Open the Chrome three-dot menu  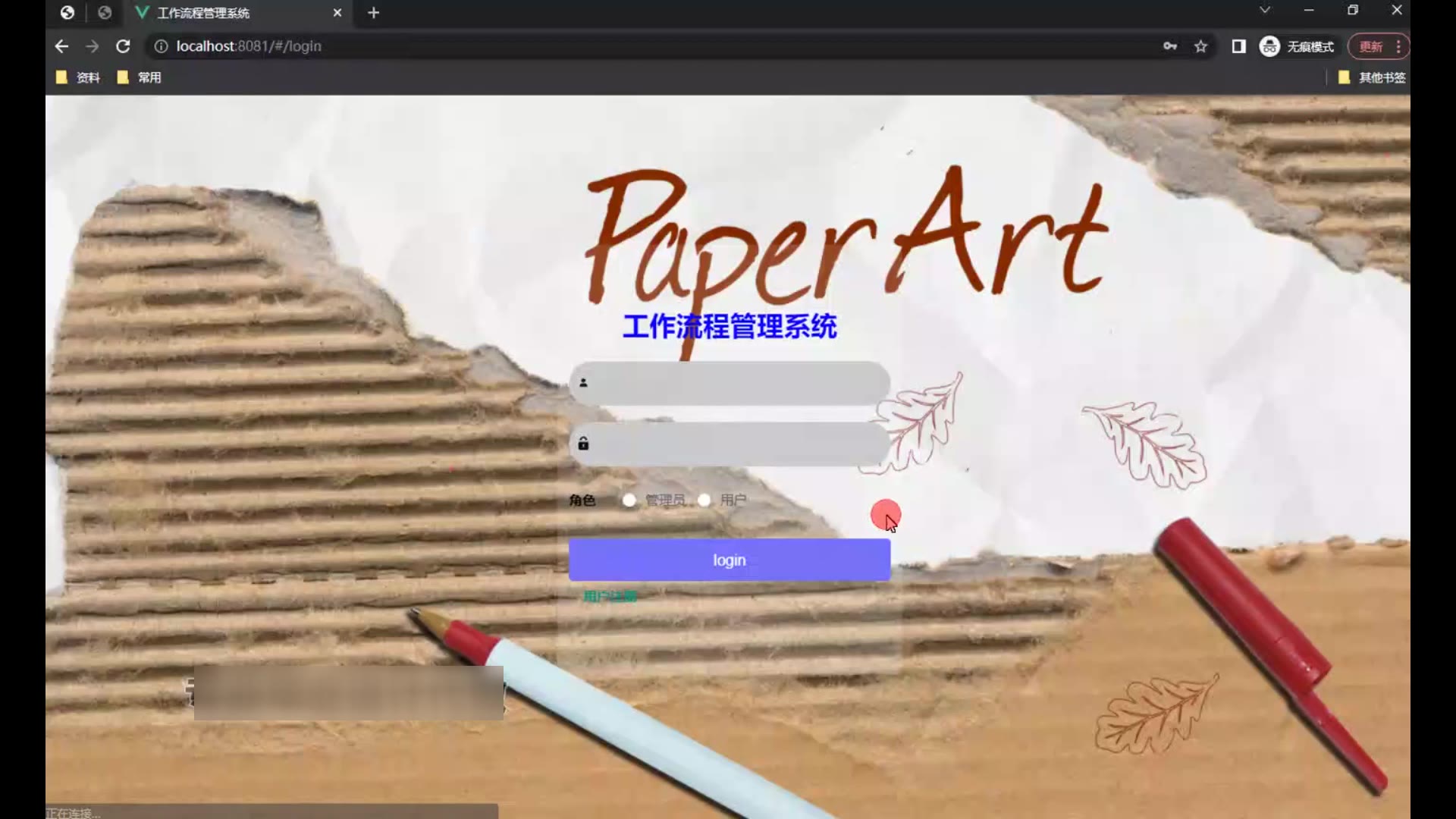1398,46
